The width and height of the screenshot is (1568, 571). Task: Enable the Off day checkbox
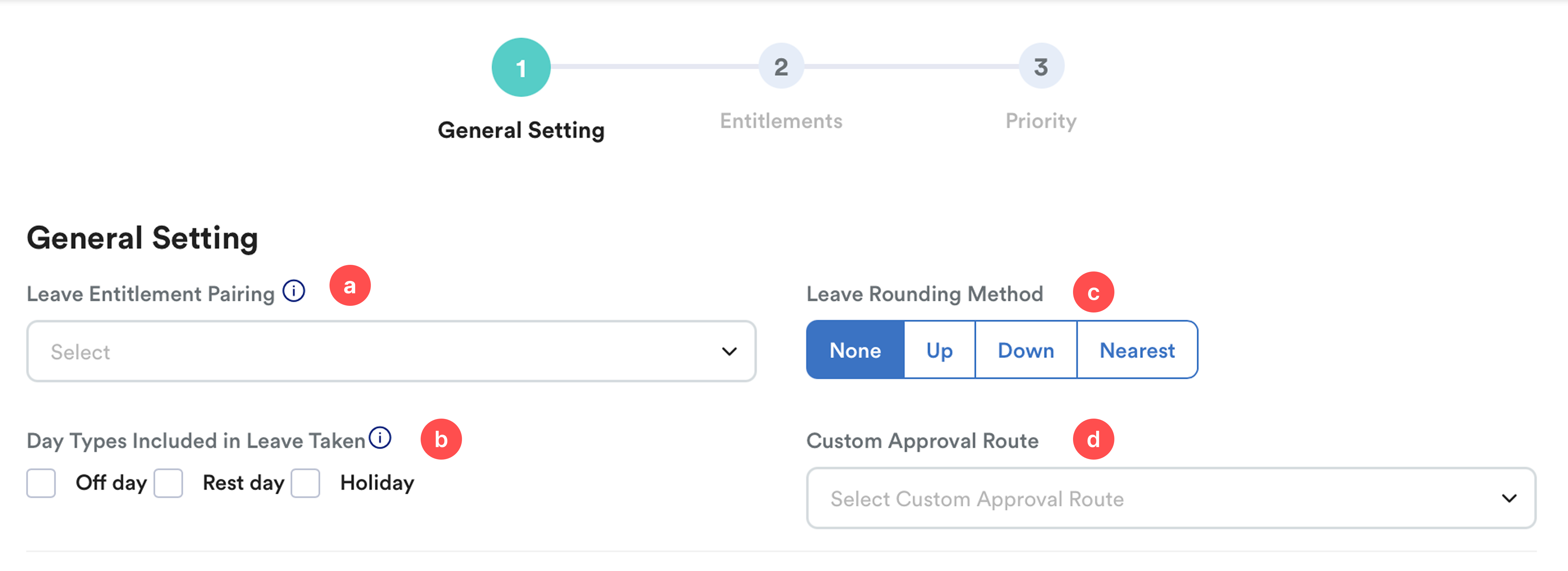[x=41, y=483]
